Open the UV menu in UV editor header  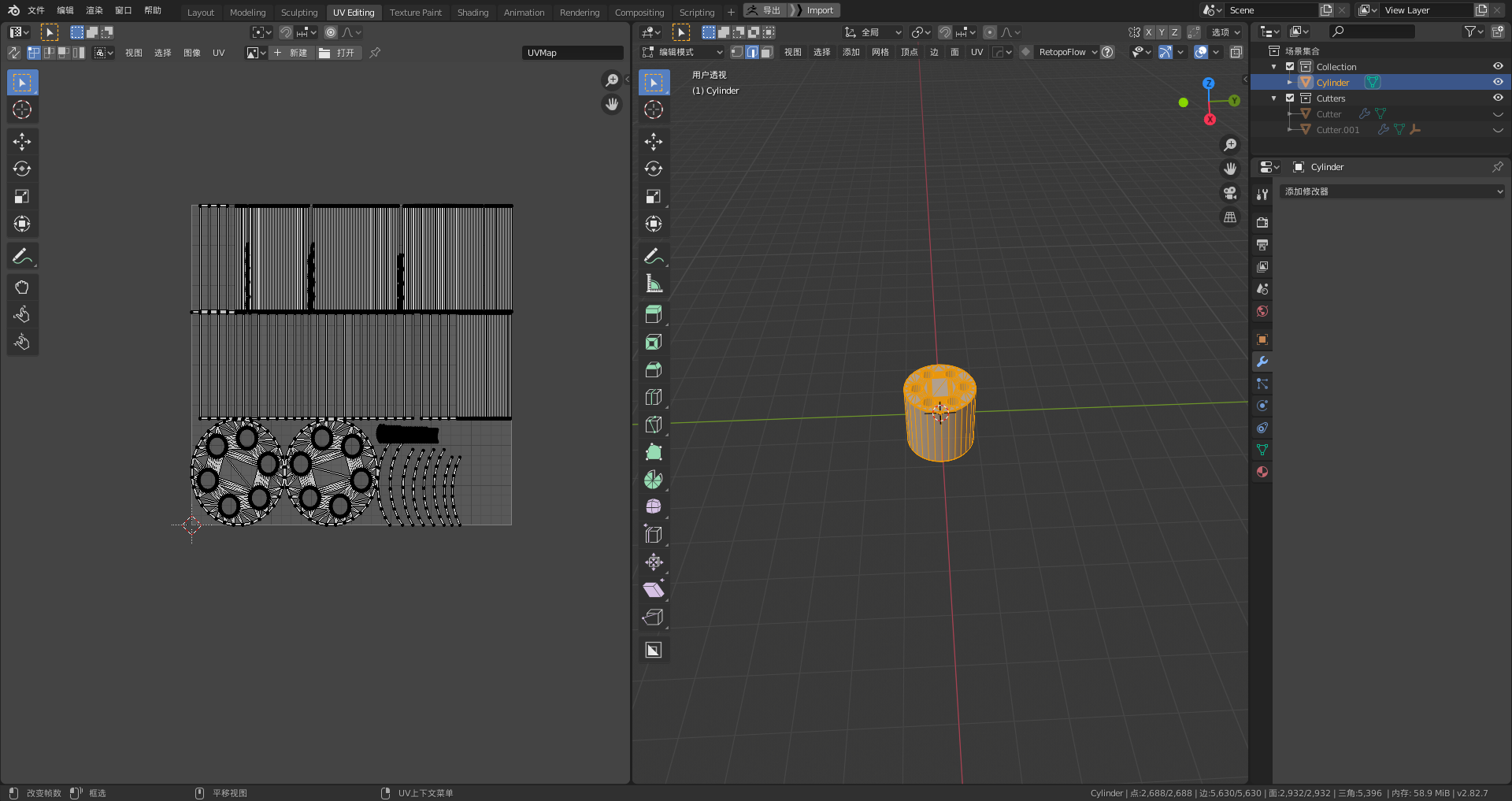click(218, 53)
